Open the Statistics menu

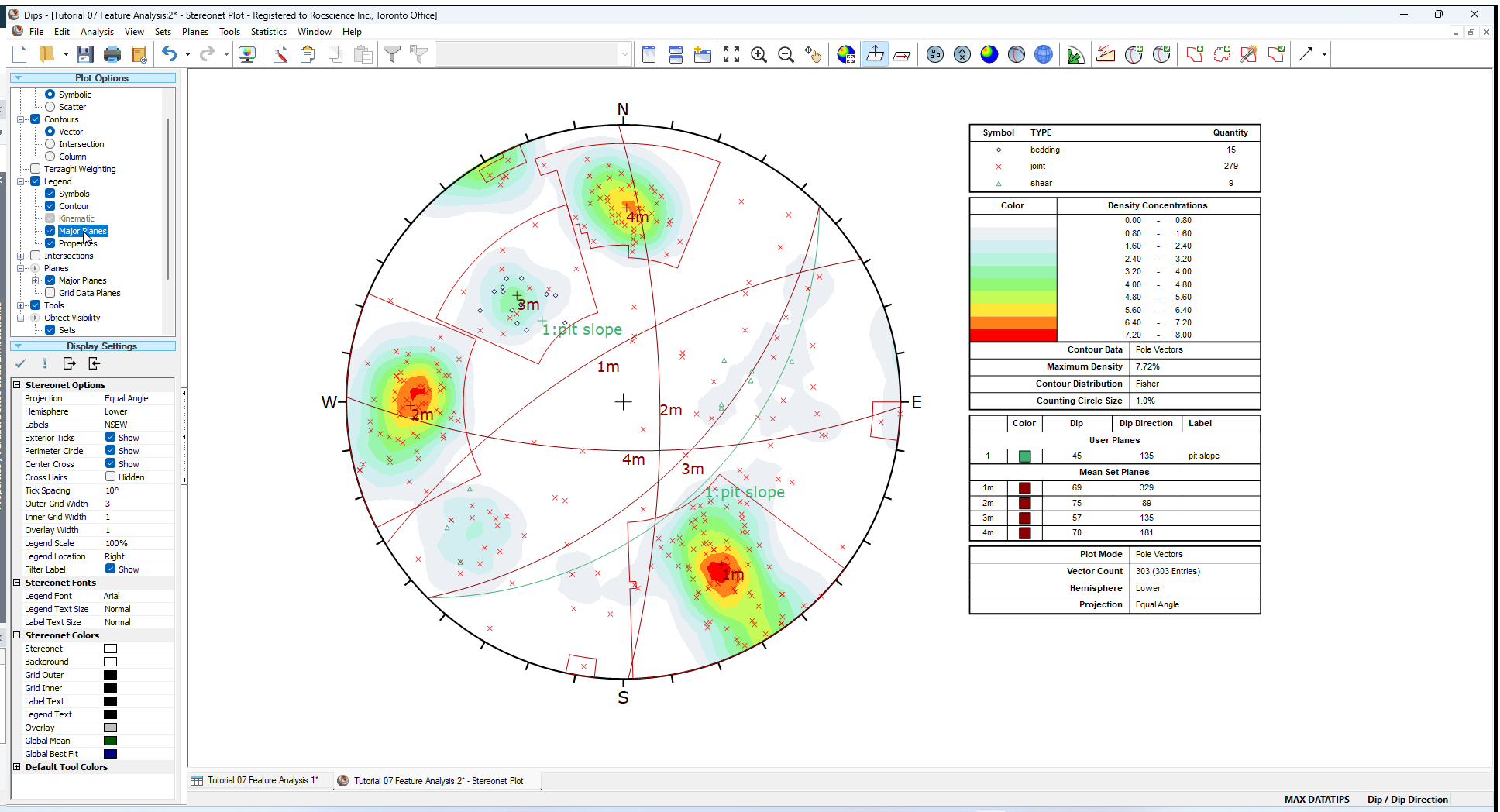(268, 32)
